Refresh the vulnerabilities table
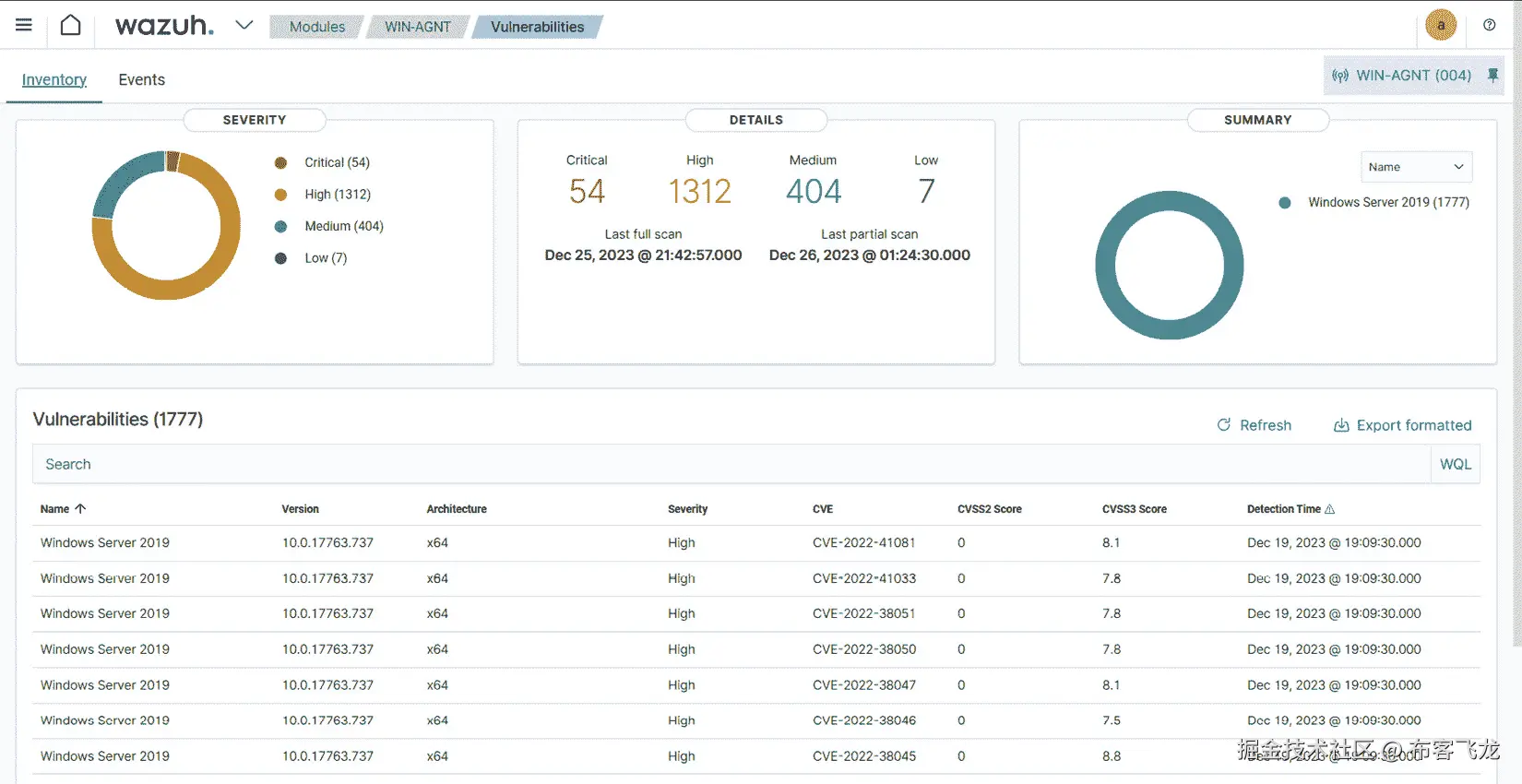Screen dimensions: 1522x784 point(1254,425)
